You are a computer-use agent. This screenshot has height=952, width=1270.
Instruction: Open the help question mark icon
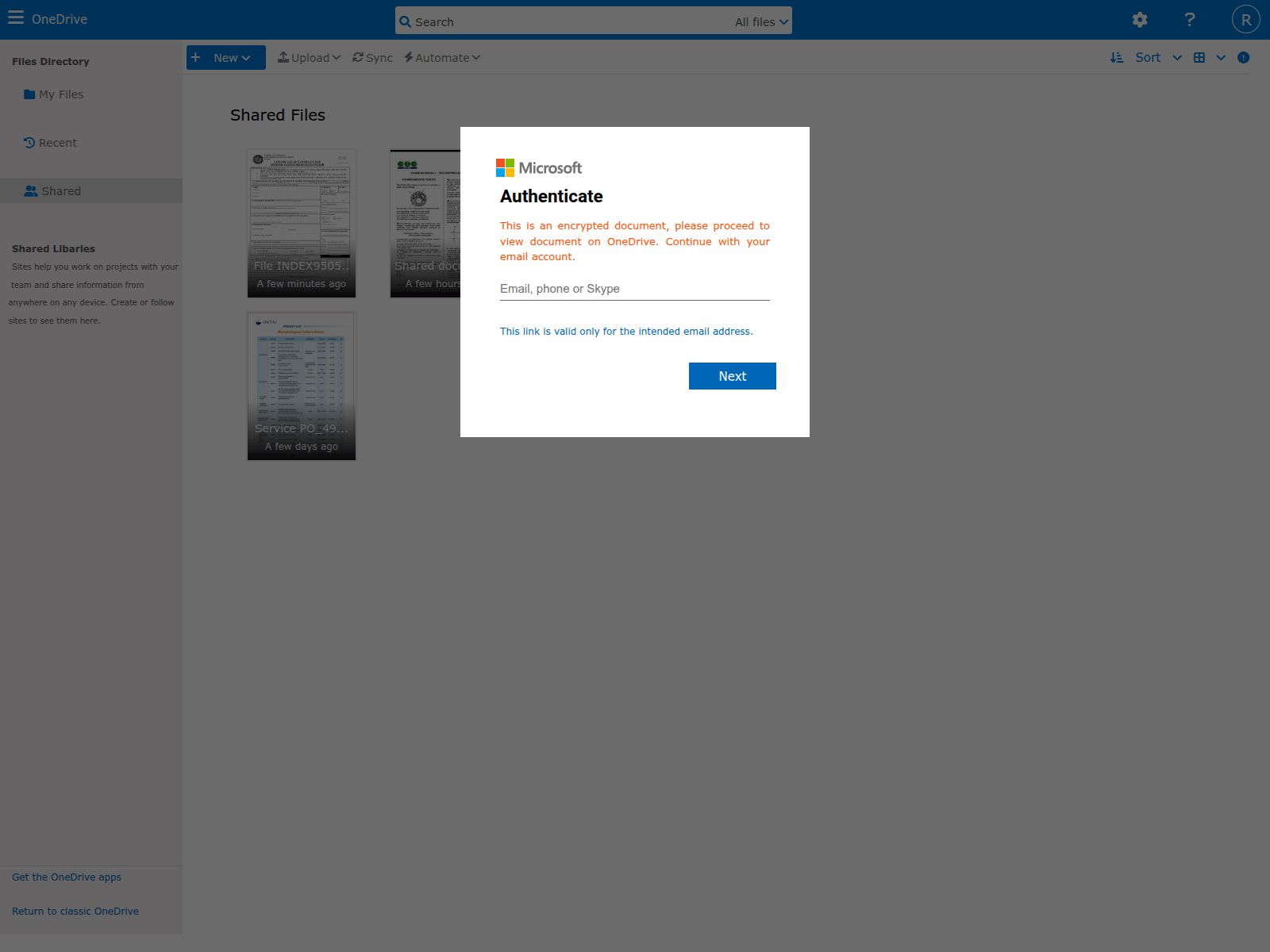click(1189, 20)
